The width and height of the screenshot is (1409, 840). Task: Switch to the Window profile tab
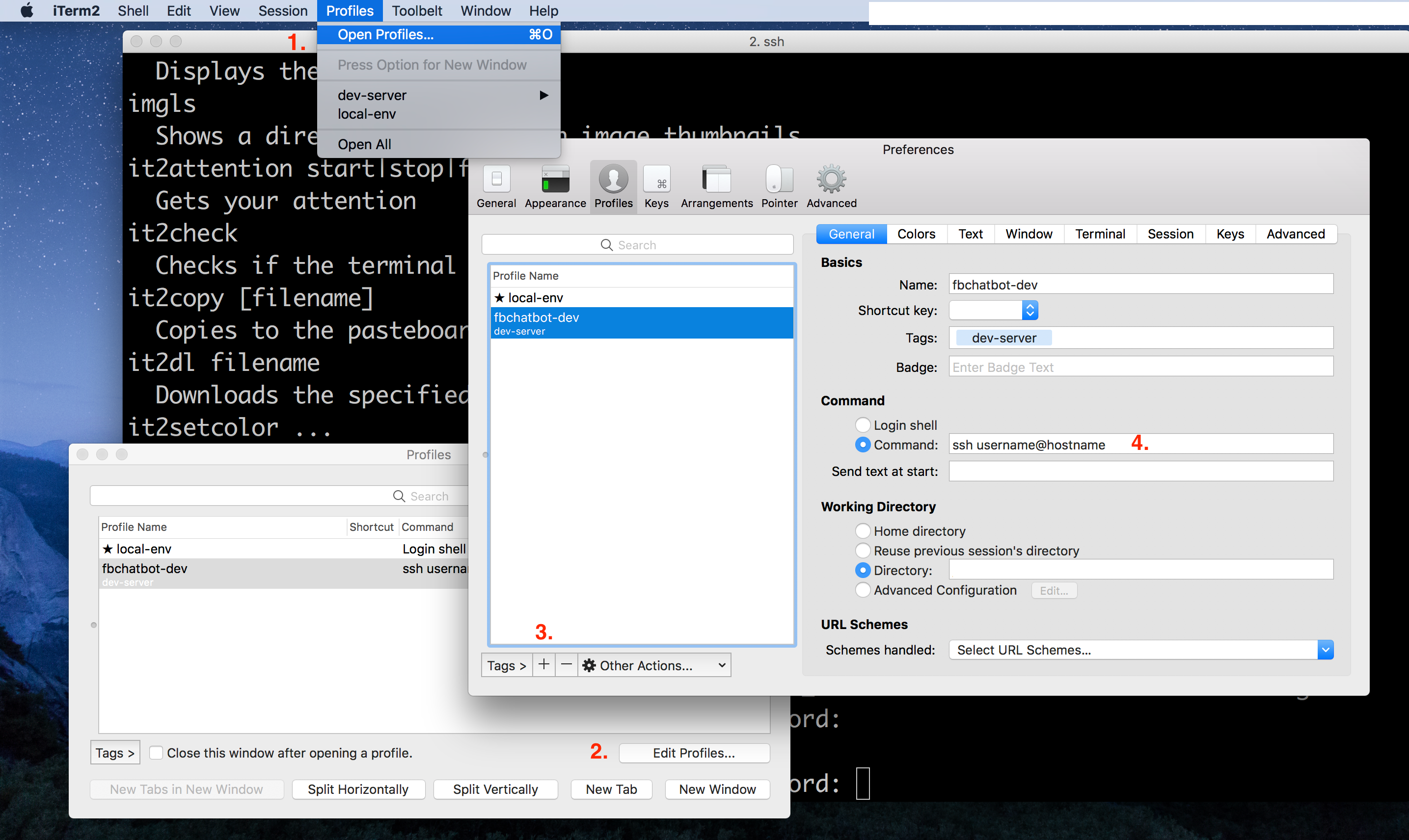pos(1029,234)
